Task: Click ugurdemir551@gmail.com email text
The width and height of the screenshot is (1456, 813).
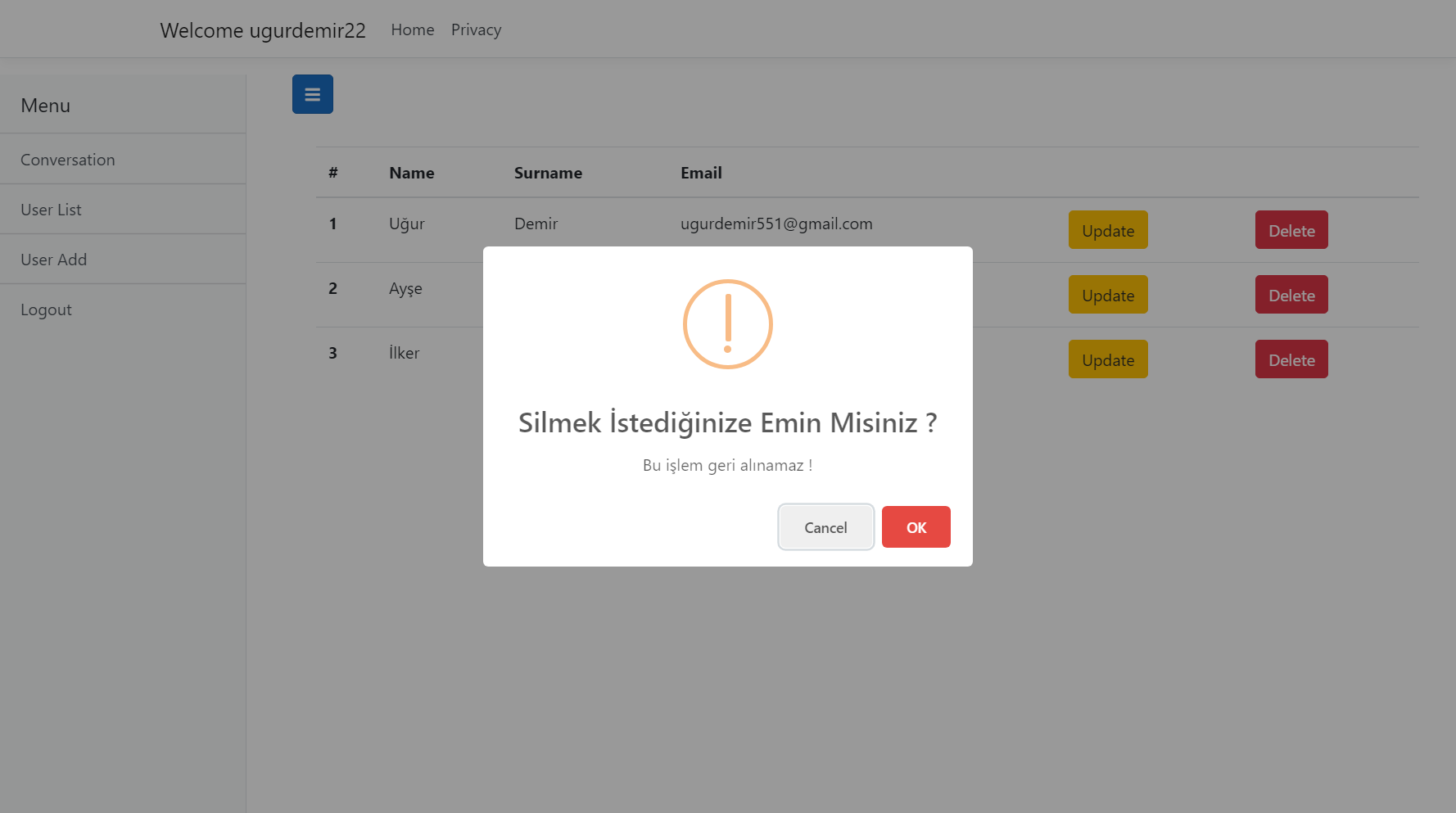Action: [x=775, y=224]
